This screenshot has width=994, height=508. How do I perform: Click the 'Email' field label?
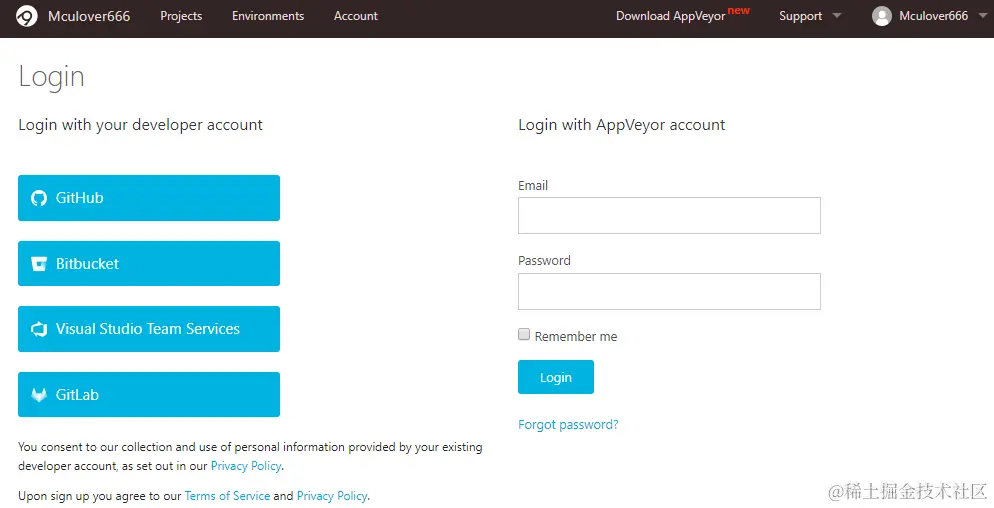coord(533,186)
